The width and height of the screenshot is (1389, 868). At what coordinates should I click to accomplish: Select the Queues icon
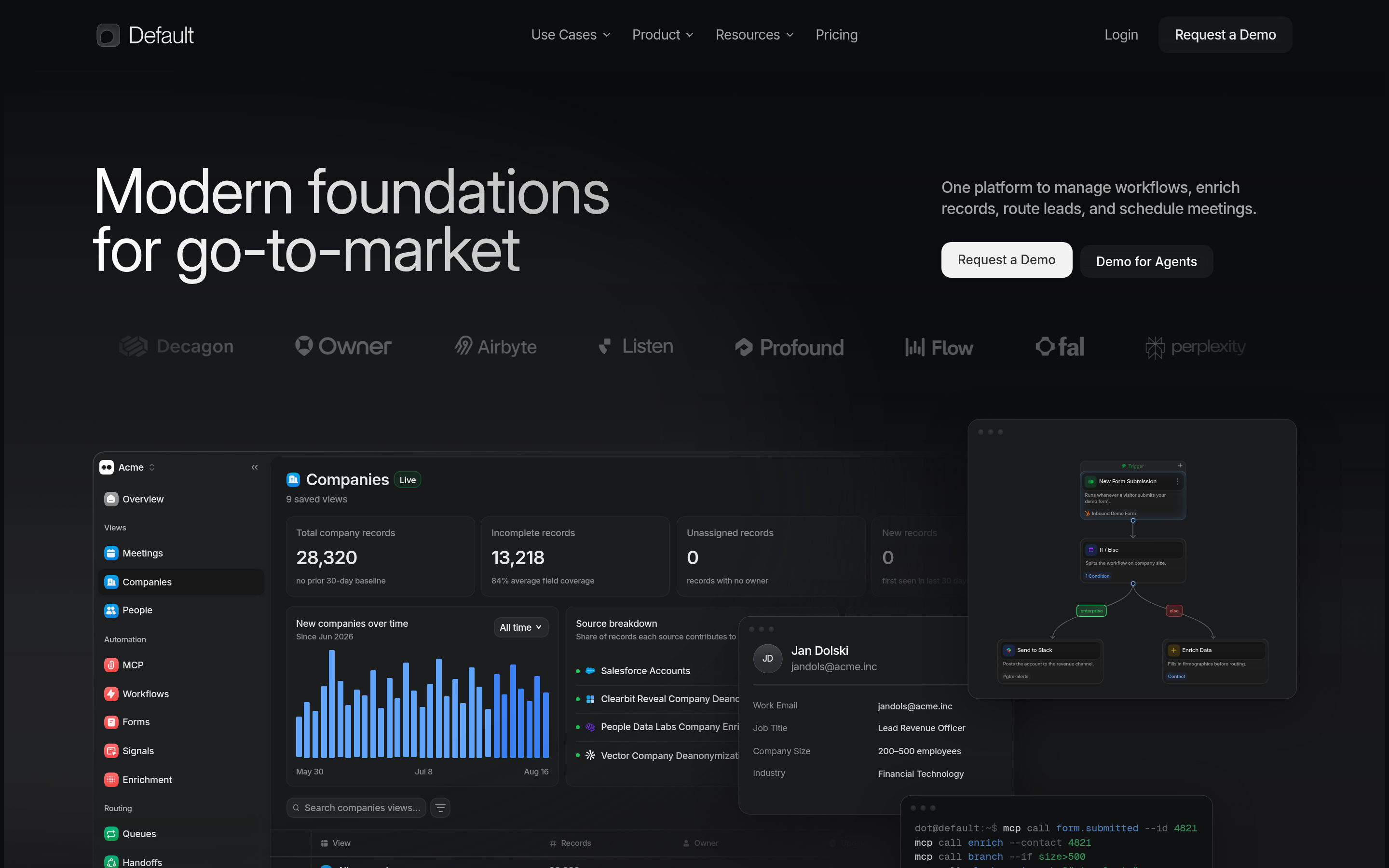[x=111, y=834]
